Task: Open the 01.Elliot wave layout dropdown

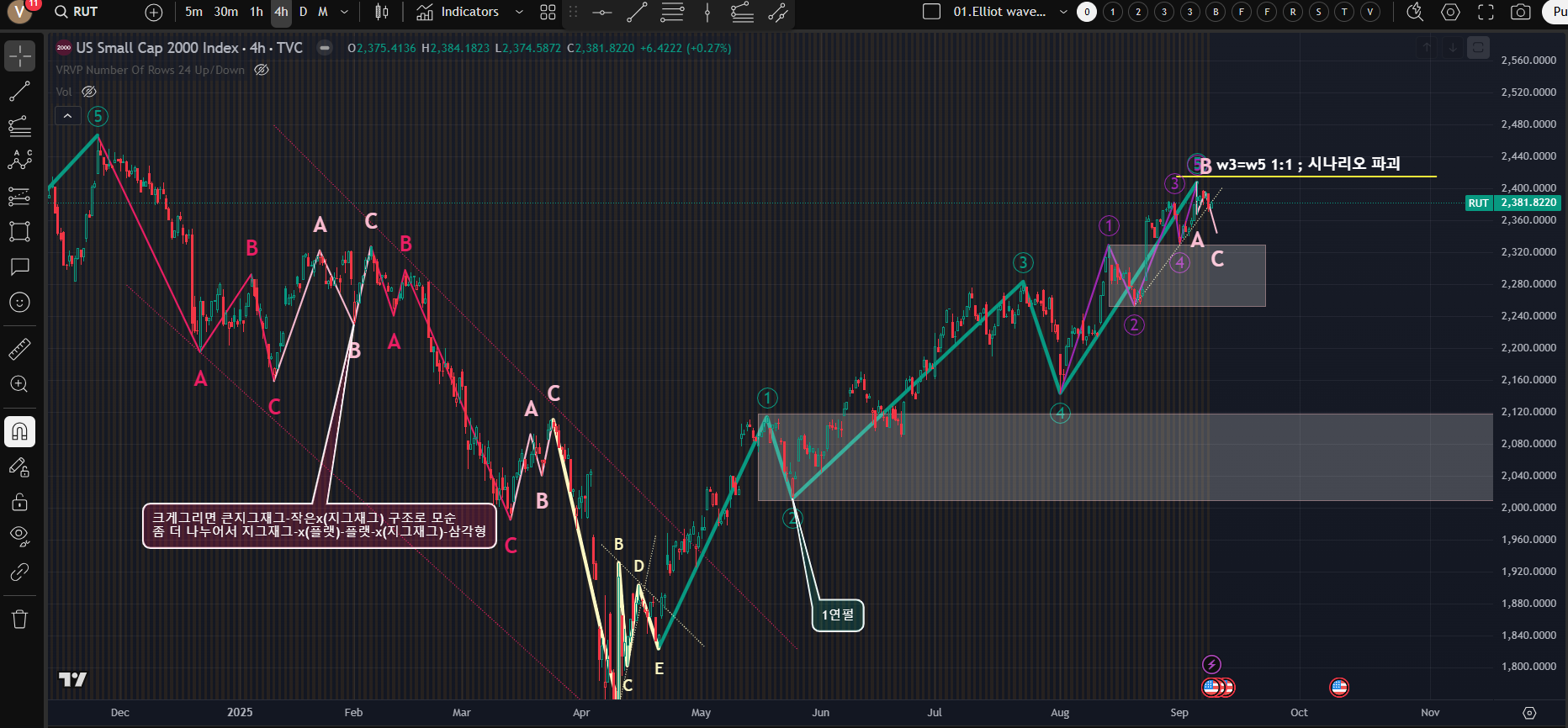Action: pos(1063,12)
